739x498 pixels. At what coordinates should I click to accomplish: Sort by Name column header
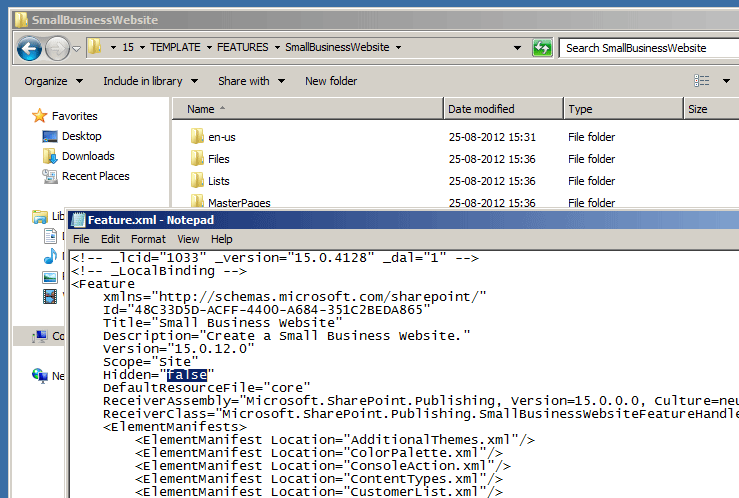coord(308,109)
